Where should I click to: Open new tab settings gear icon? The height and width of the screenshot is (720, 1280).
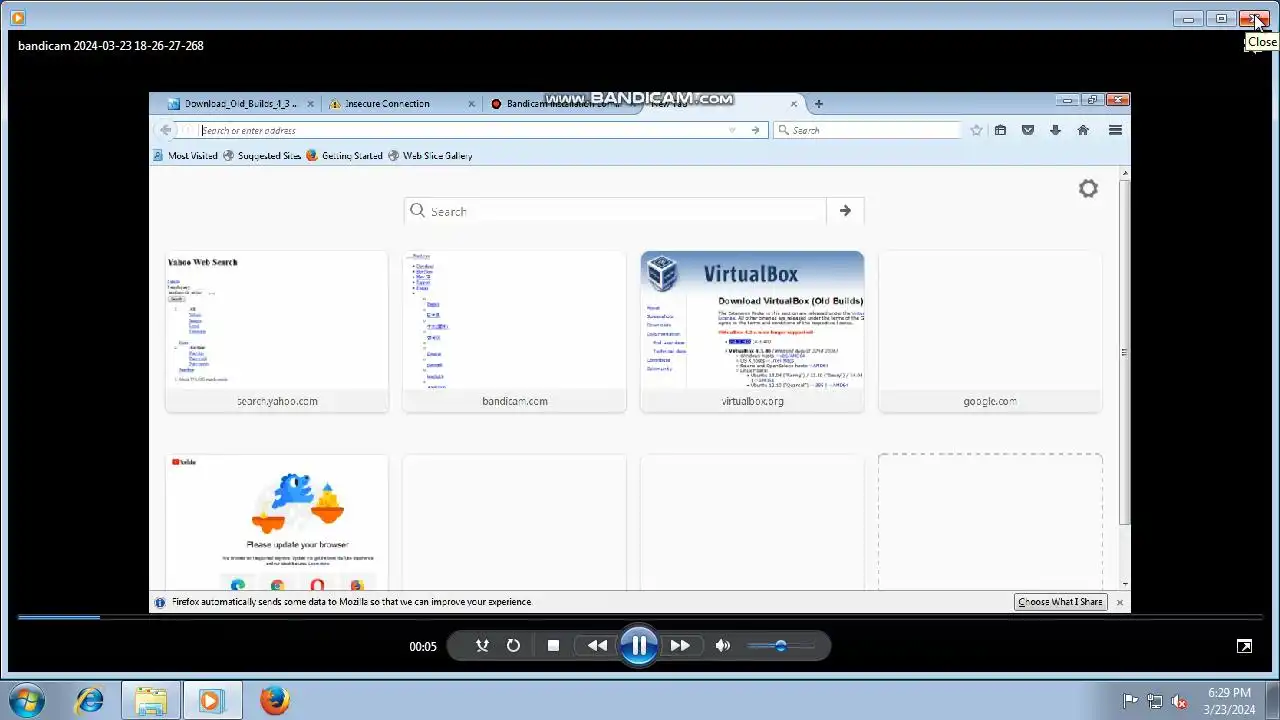[x=1088, y=189]
